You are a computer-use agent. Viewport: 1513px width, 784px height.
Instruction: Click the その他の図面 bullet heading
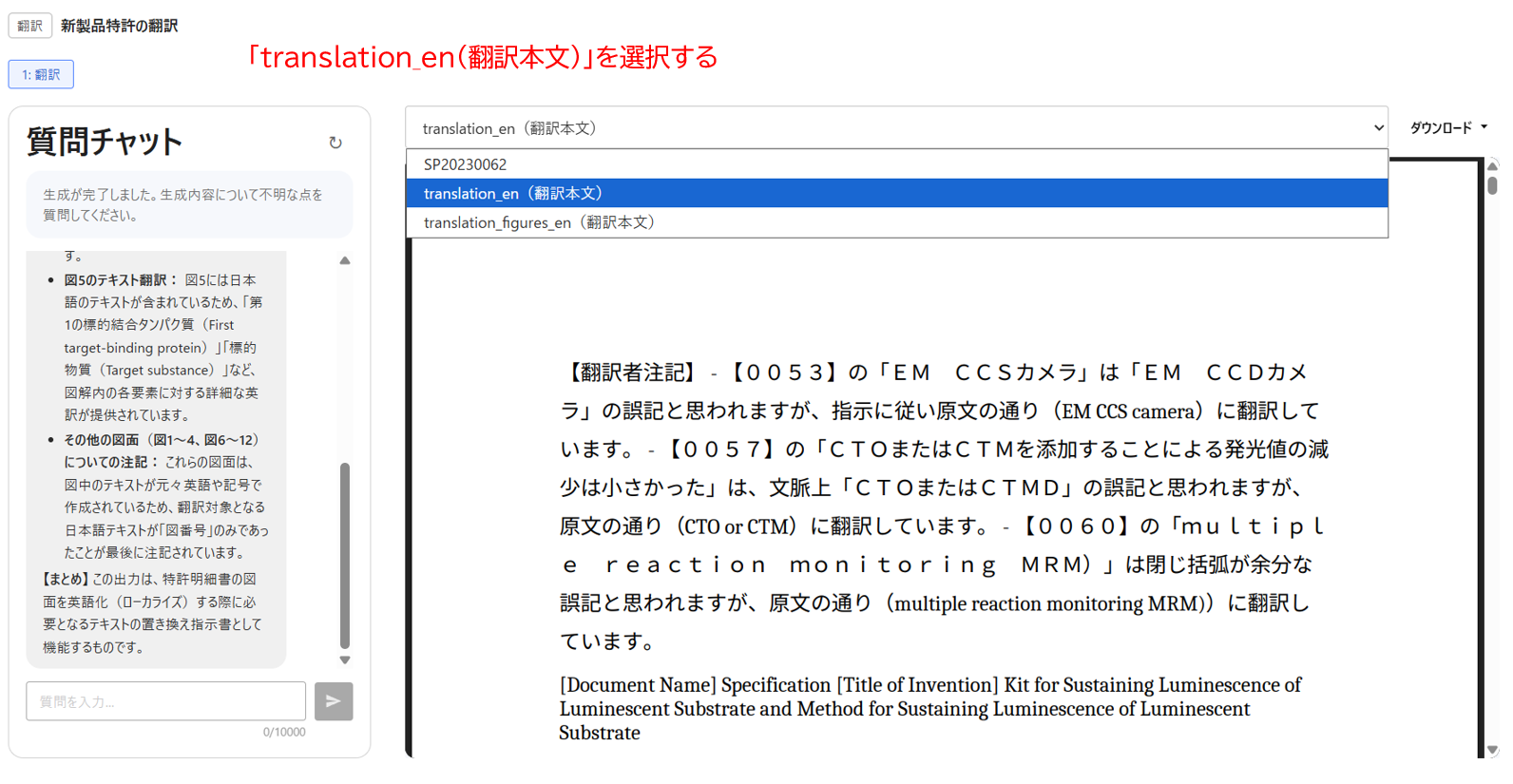coord(162,451)
